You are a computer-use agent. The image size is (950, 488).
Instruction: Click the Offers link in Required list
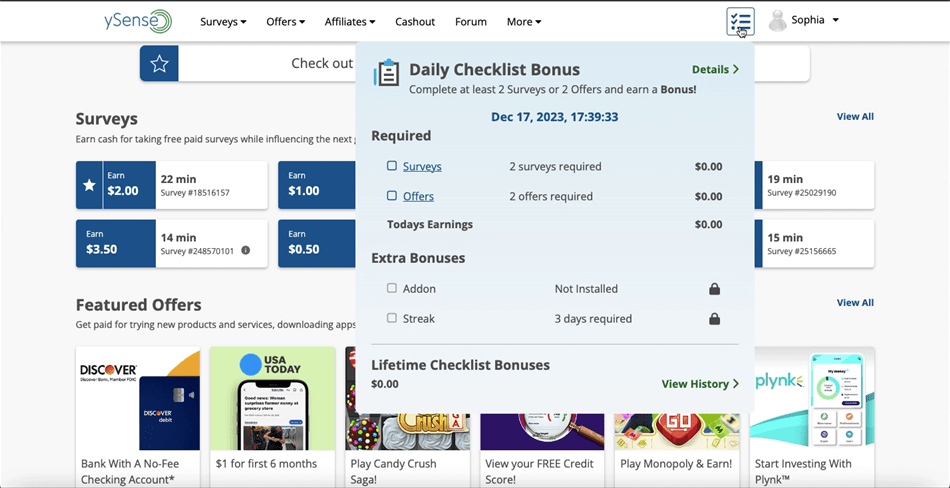(418, 196)
